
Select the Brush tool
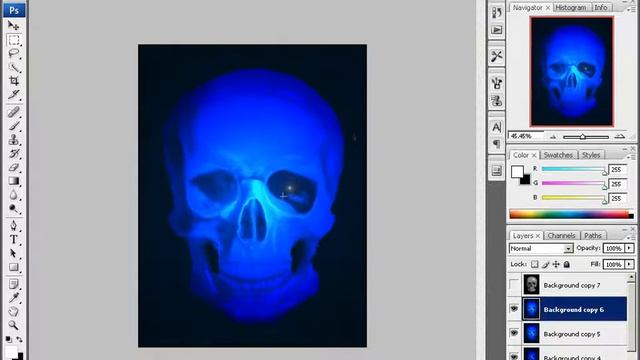click(x=13, y=126)
